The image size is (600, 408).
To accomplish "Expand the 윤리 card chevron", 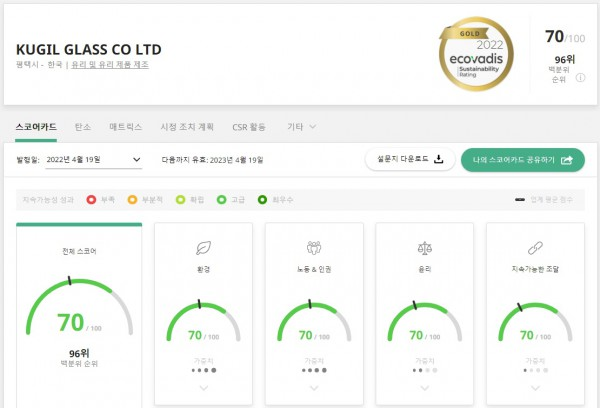I will (425, 388).
